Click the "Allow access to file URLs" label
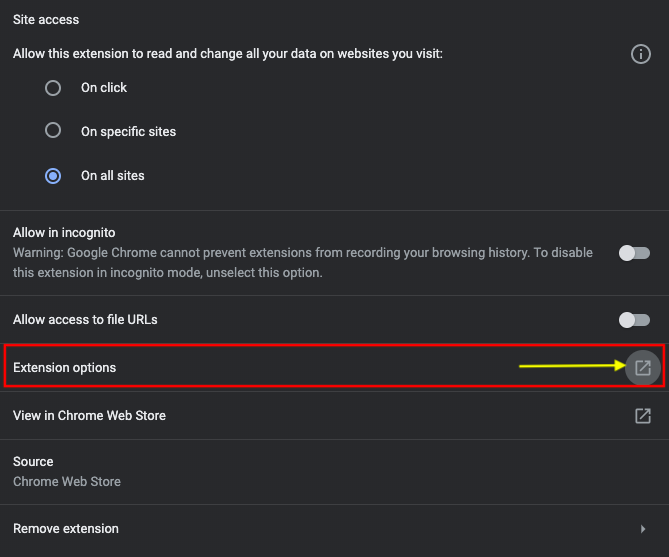 coord(85,320)
